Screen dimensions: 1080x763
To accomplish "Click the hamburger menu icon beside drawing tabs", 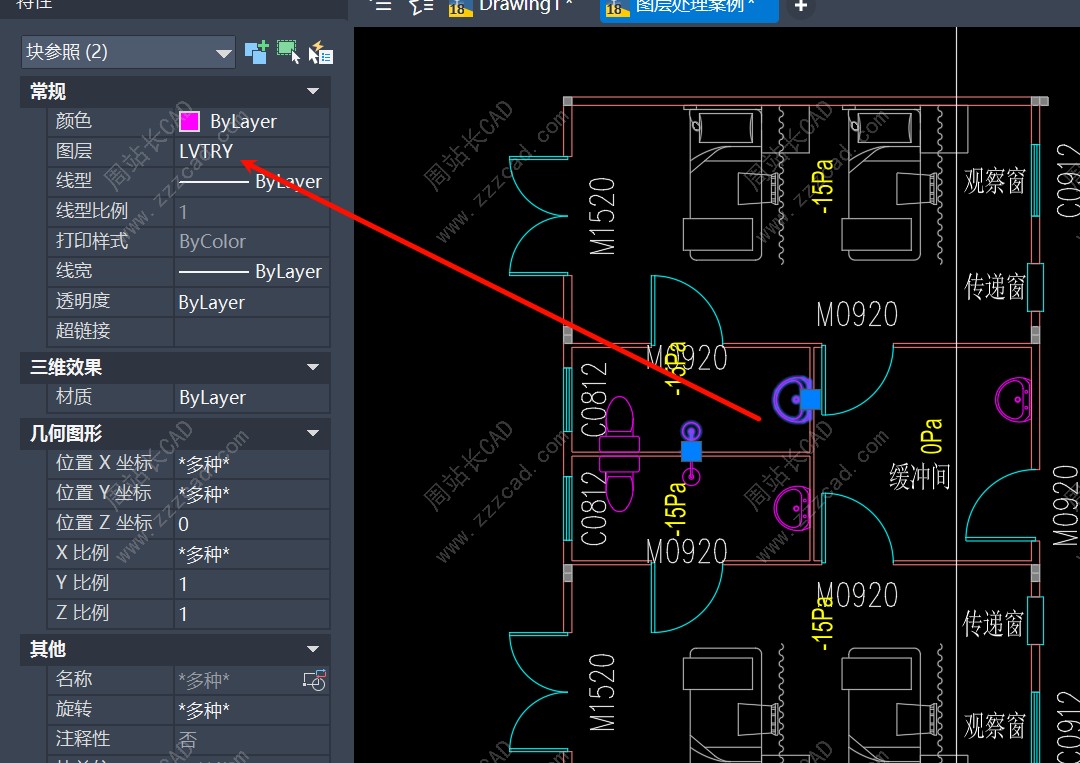I will (380, 6).
